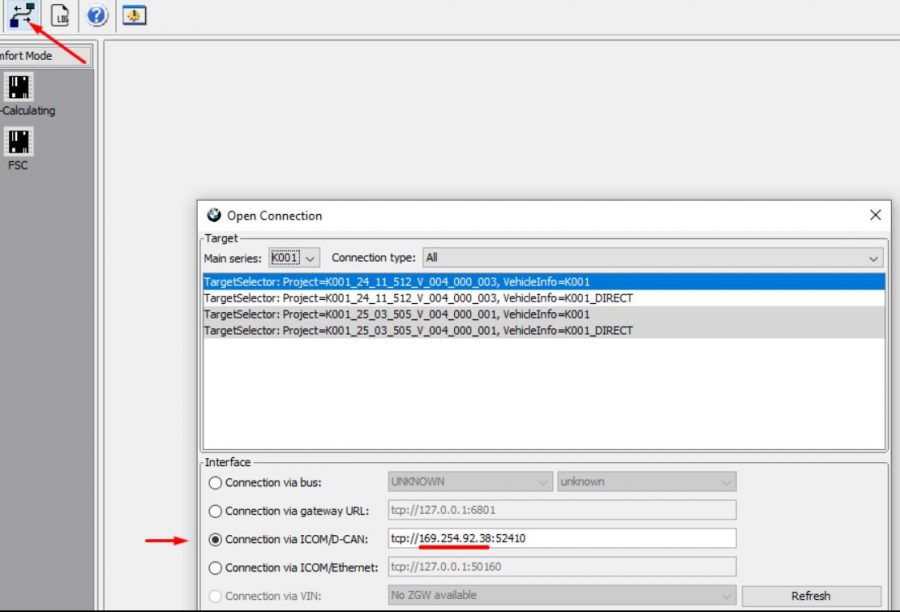Open the blue help question mark icon
The image size is (900, 612).
click(x=97, y=15)
